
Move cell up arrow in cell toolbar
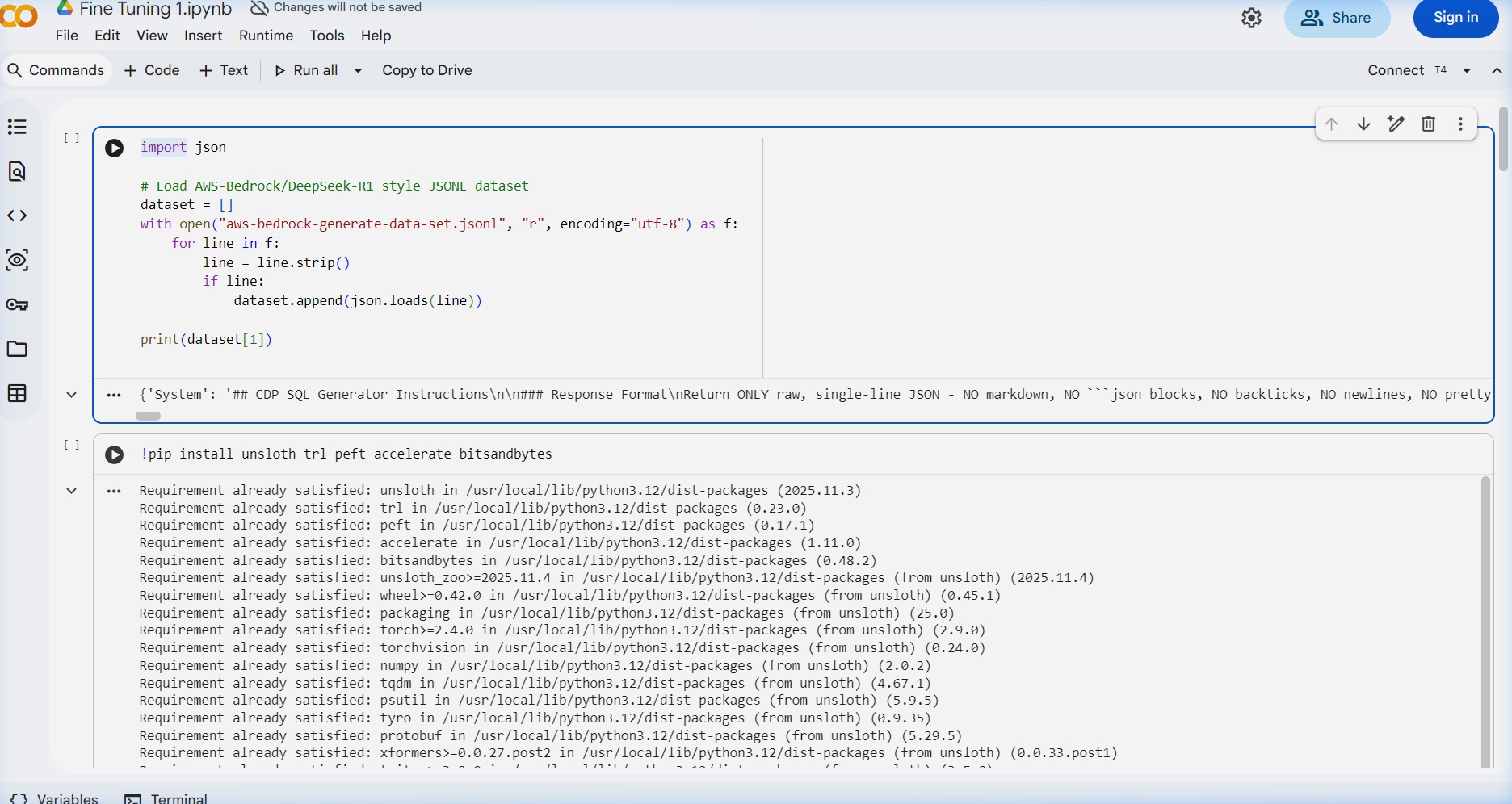pos(1331,124)
